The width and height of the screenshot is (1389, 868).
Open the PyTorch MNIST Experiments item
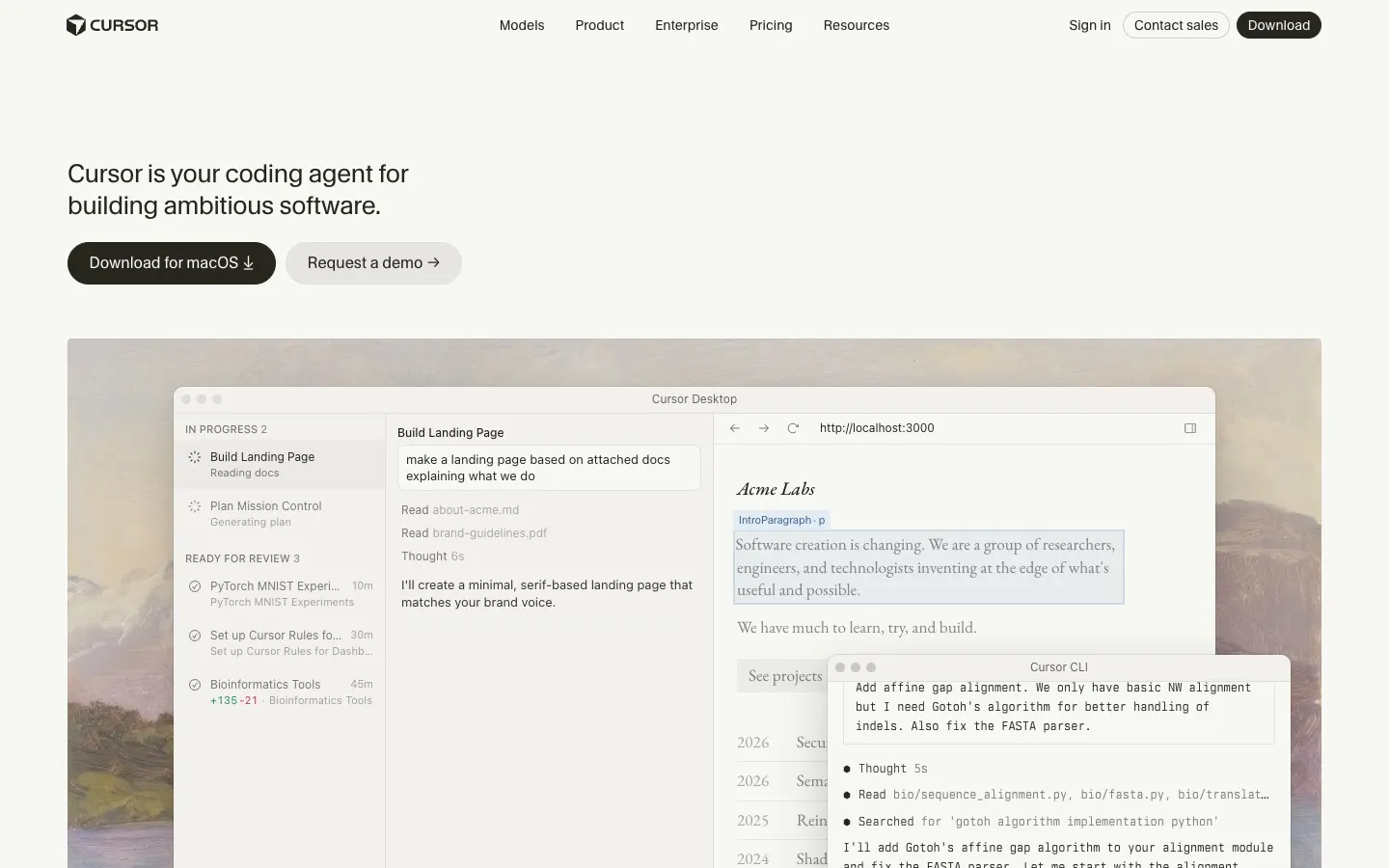click(280, 593)
